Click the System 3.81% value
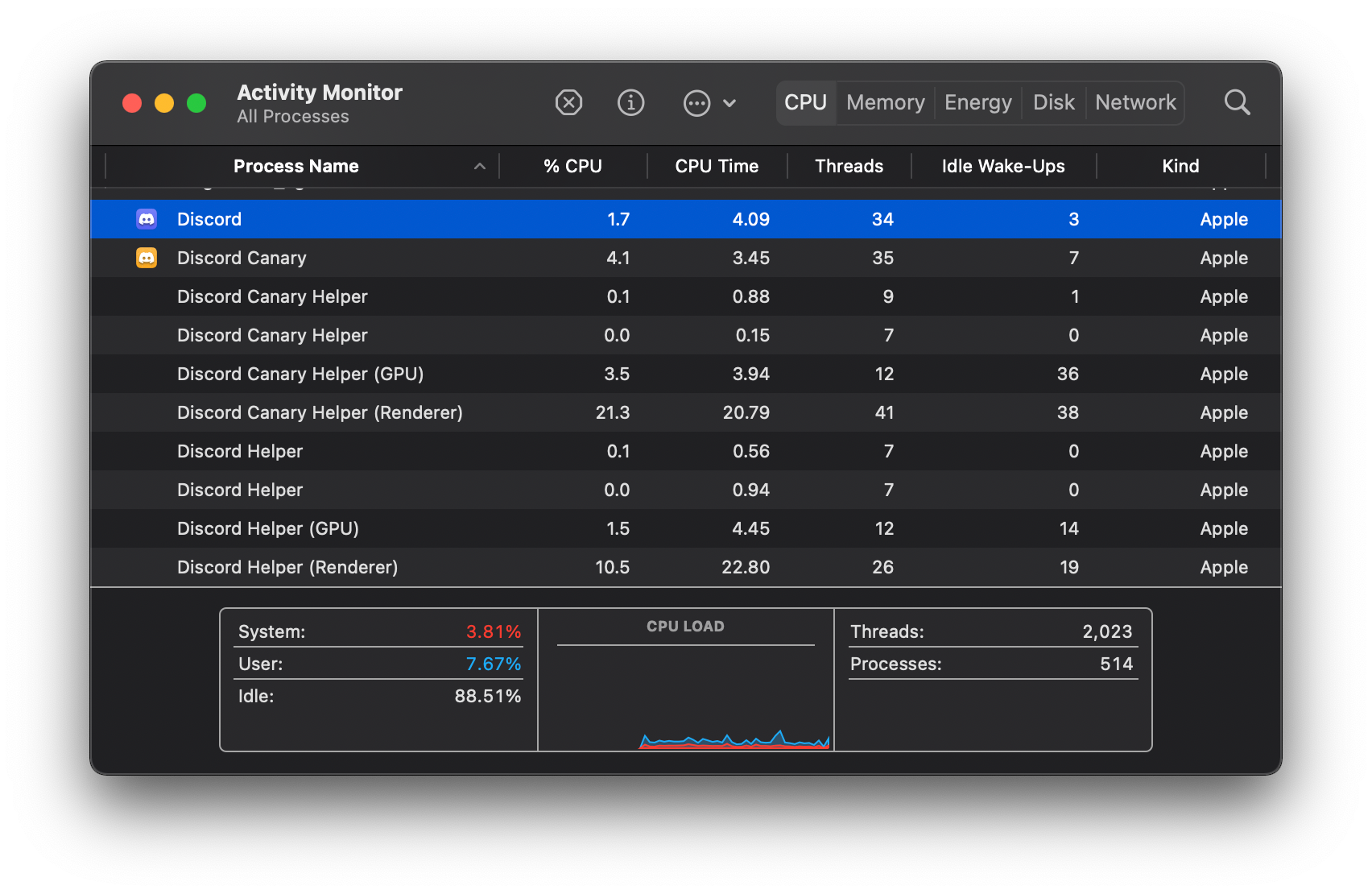 click(494, 631)
